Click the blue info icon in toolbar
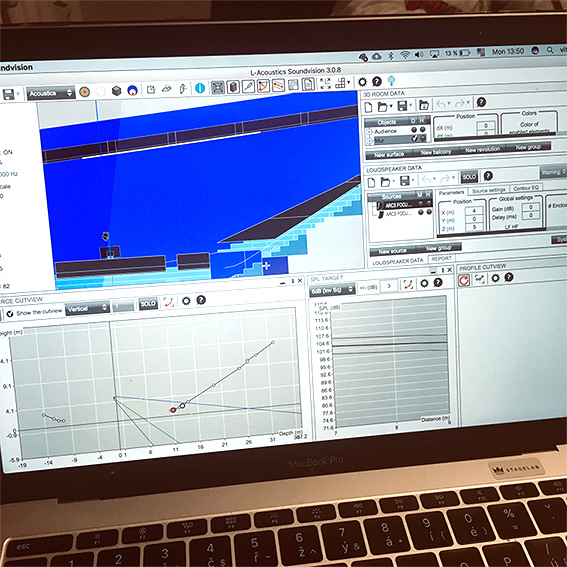 coord(200,88)
